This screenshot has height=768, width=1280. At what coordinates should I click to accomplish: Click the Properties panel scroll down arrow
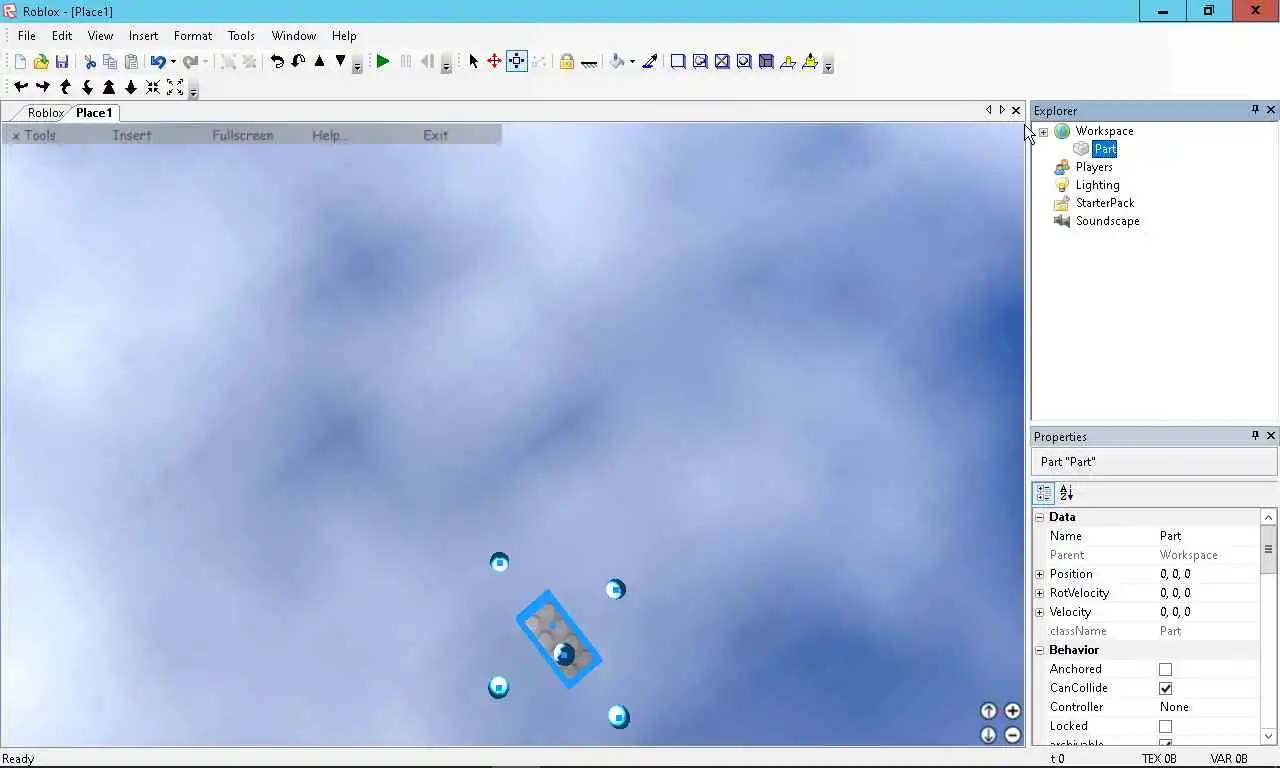pyautogui.click(x=1269, y=737)
